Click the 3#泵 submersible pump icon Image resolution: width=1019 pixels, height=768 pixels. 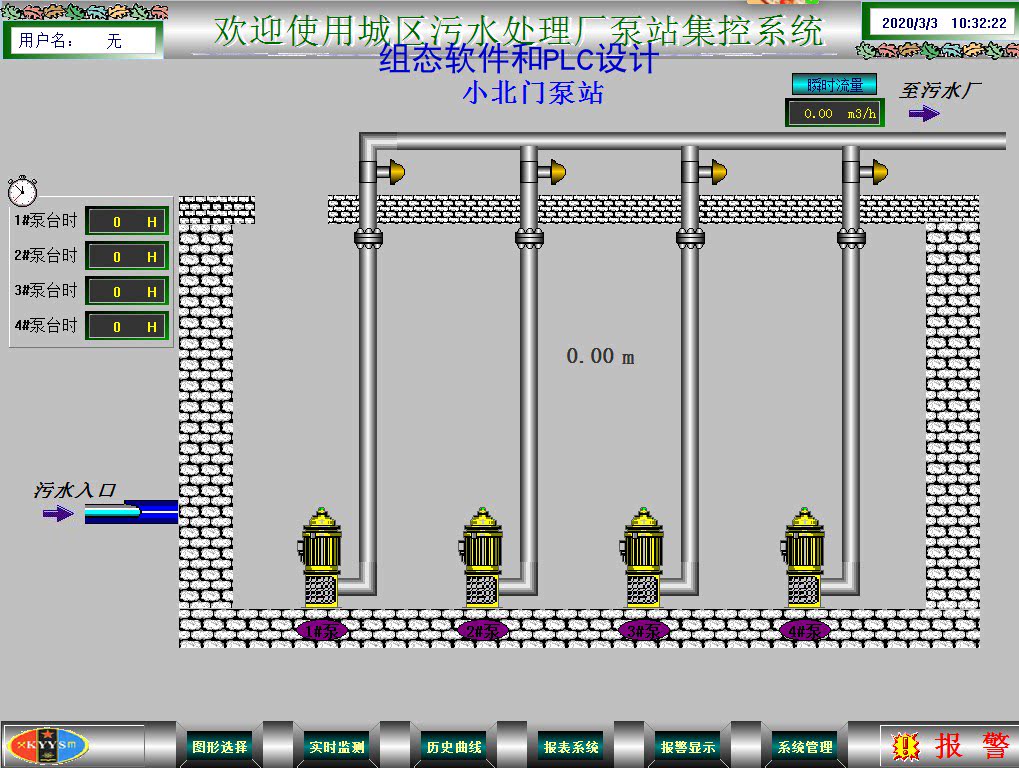pyautogui.click(x=642, y=557)
